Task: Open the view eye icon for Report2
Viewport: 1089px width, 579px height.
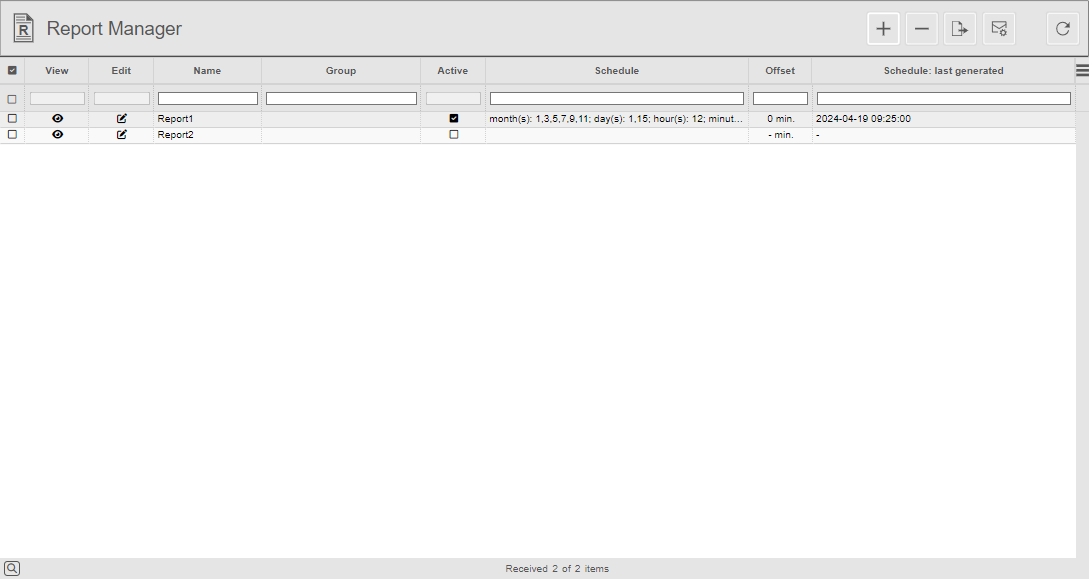Action: click(57, 134)
